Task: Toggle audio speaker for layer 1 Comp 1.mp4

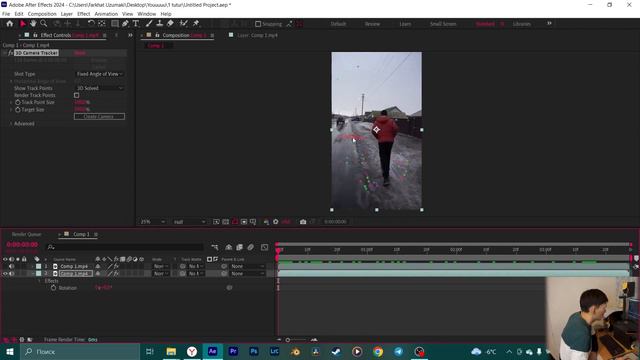Action: (x=11, y=266)
